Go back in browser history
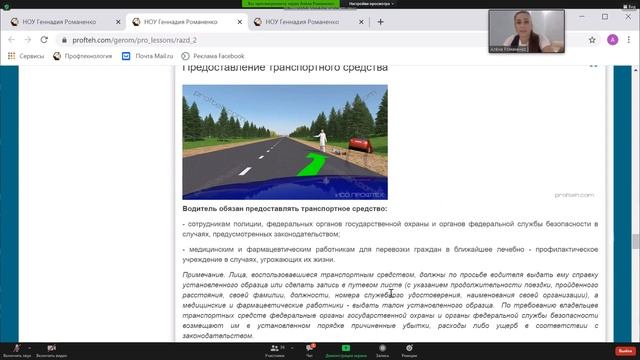This screenshot has width=640, height=360. pos(11,40)
